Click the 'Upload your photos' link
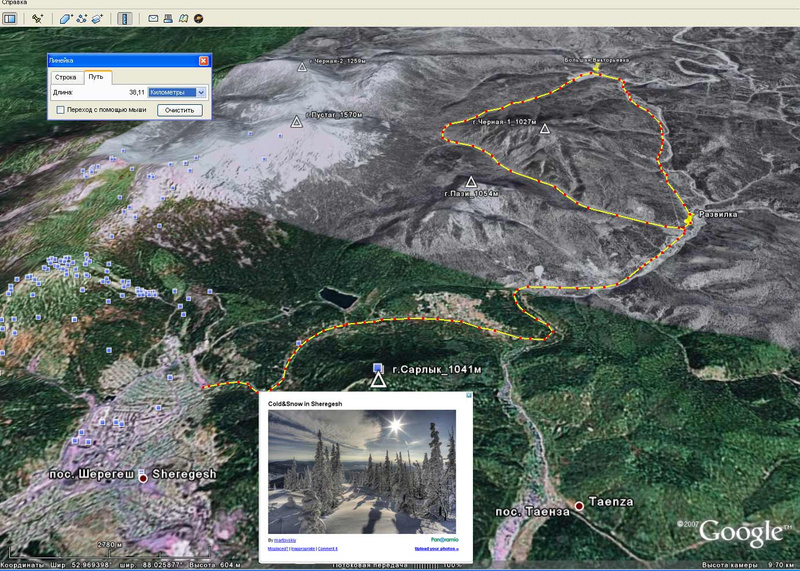This screenshot has height=571, width=800. pyautogui.click(x=435, y=549)
